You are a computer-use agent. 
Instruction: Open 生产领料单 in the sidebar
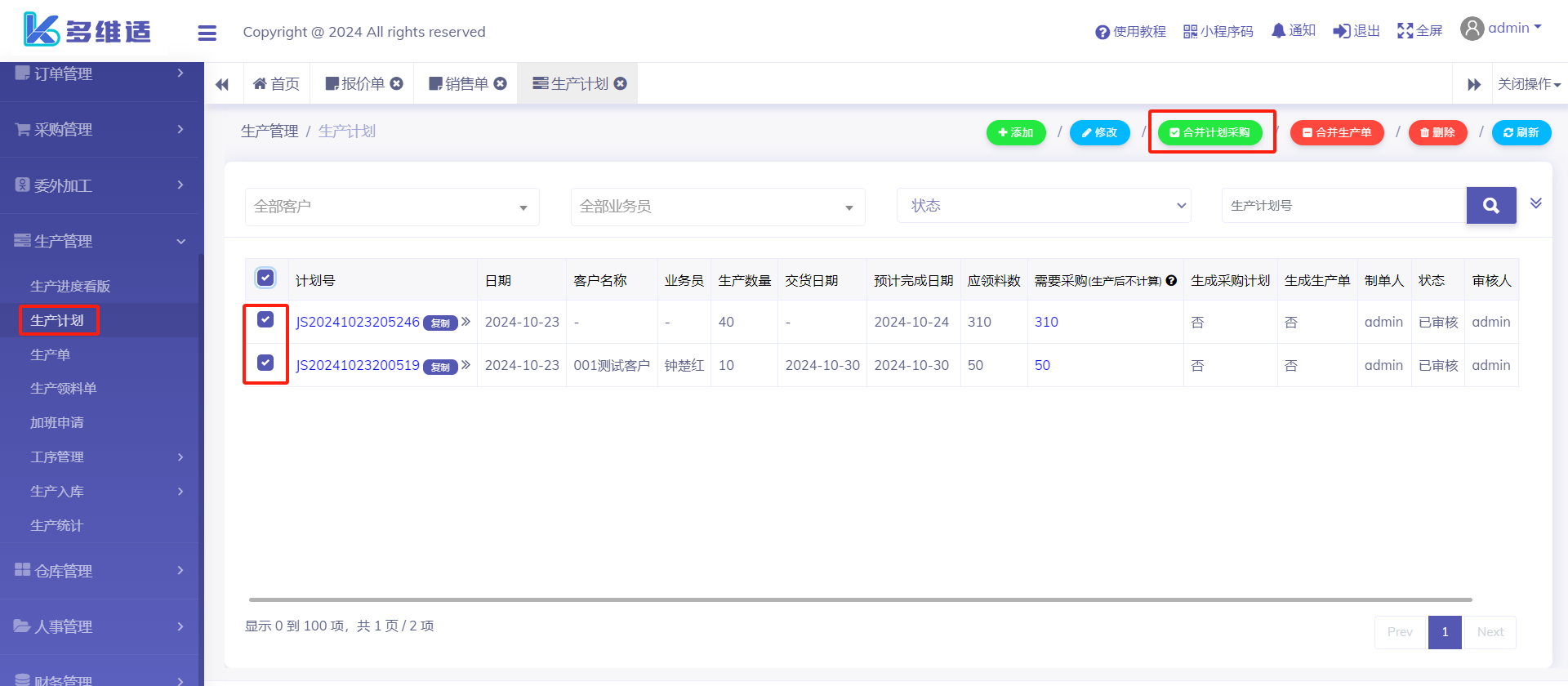[x=64, y=389]
